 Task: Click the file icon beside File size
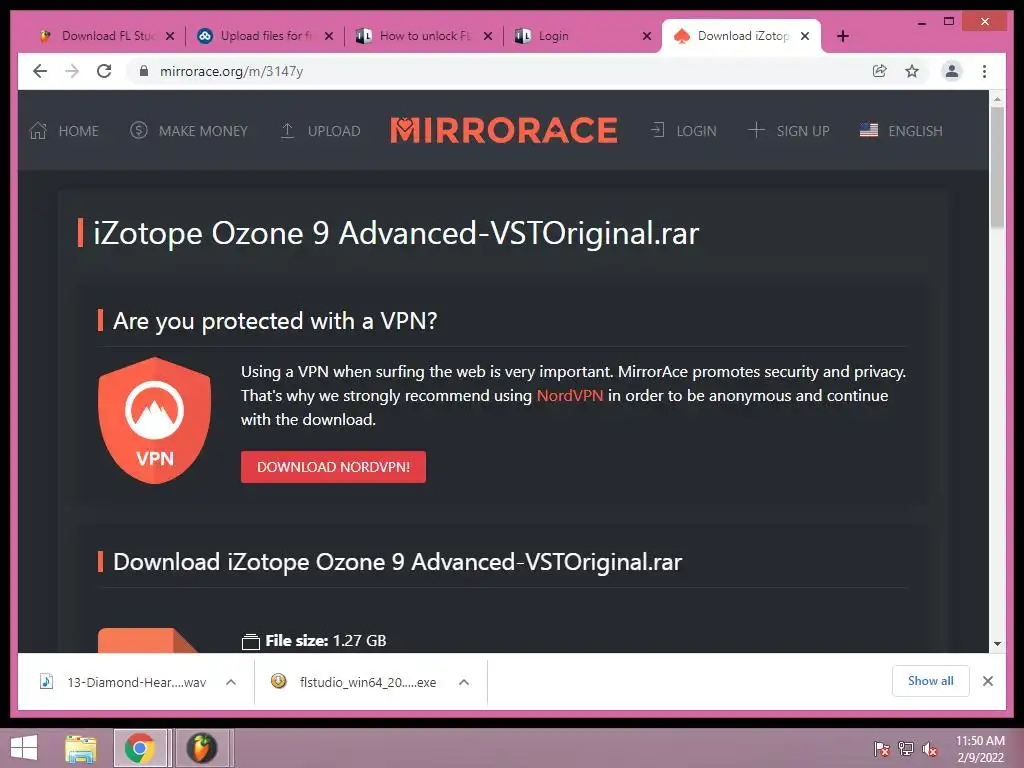tap(251, 641)
